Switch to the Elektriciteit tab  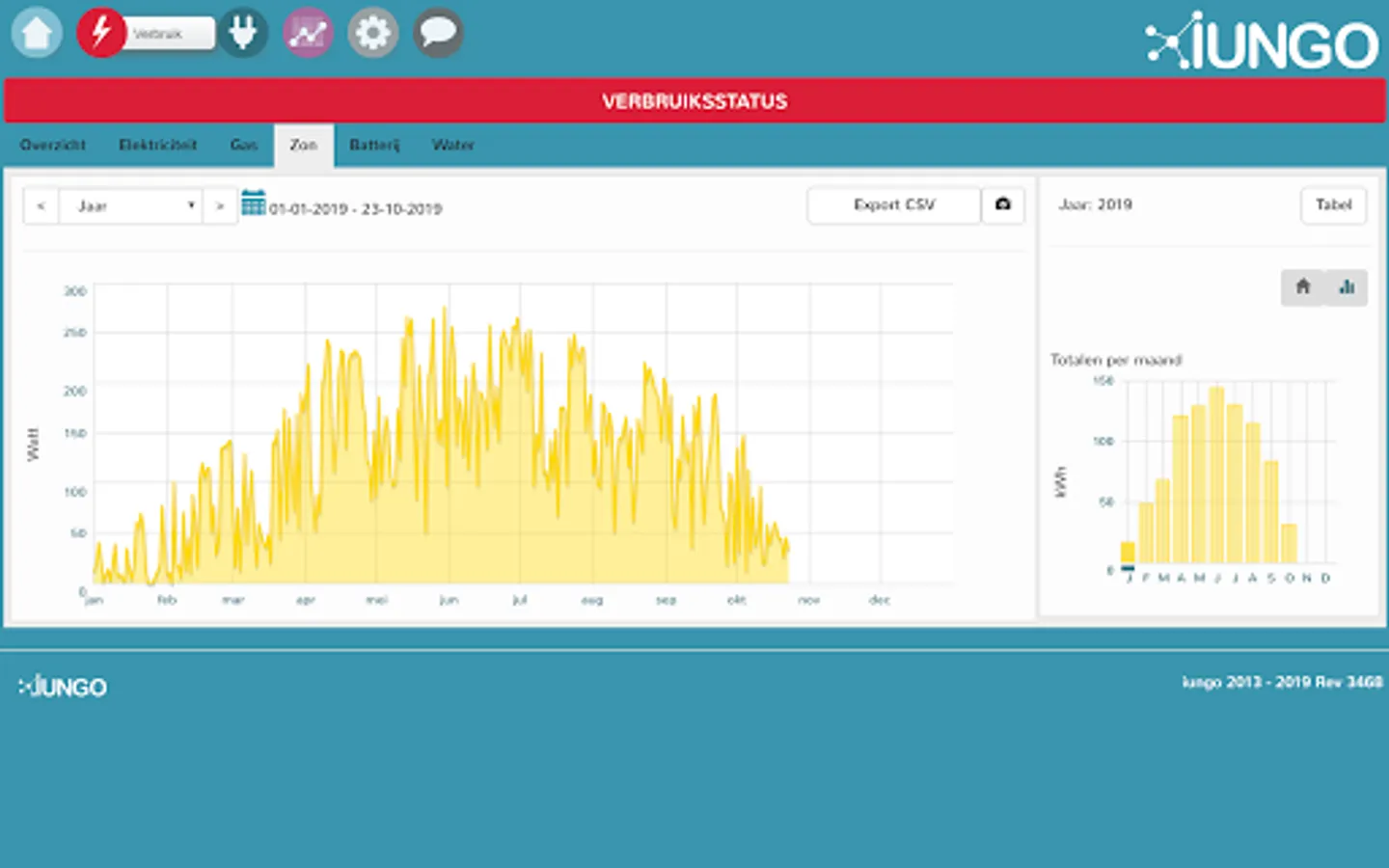158,145
